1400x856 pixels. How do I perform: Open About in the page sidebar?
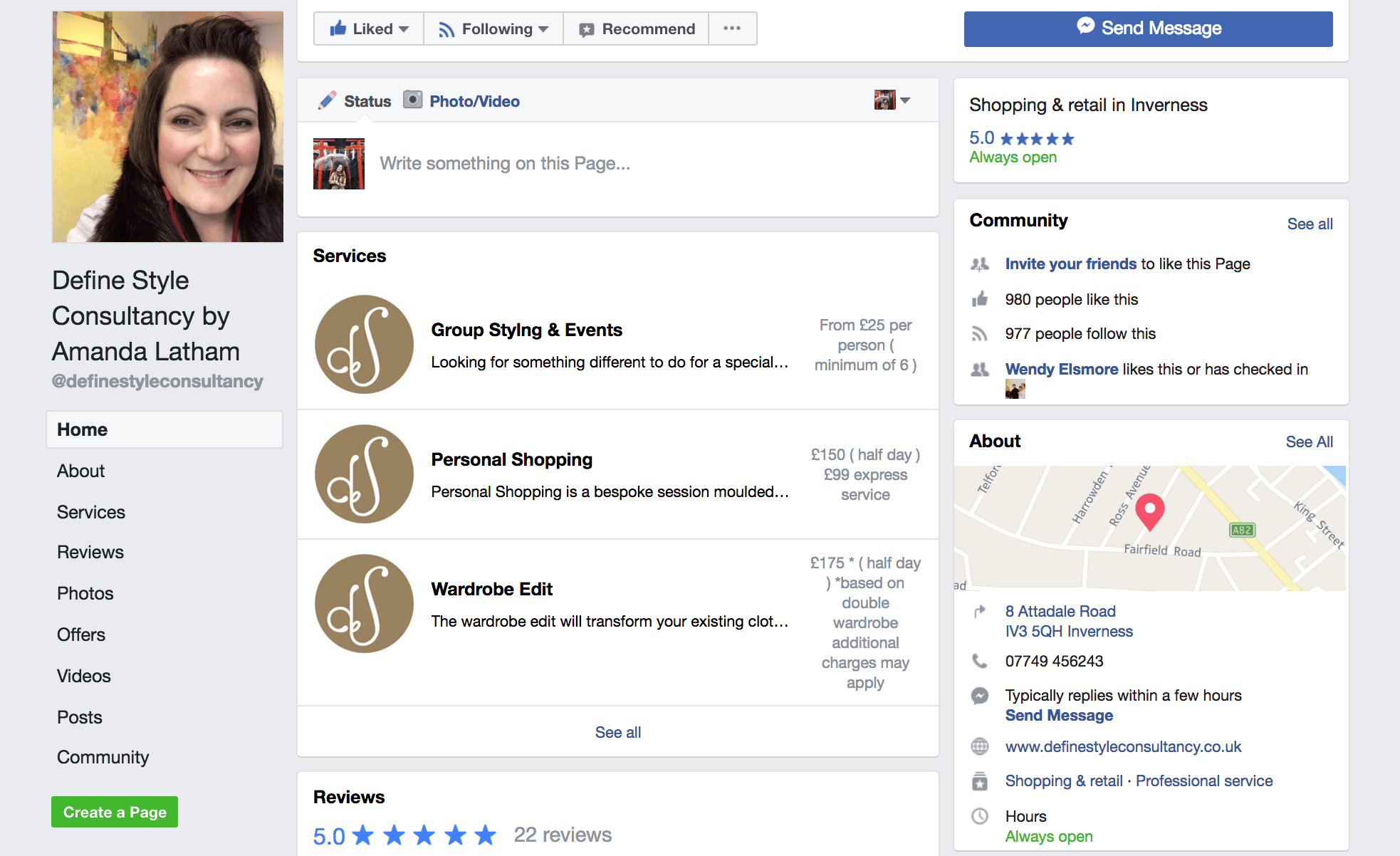pos(80,471)
